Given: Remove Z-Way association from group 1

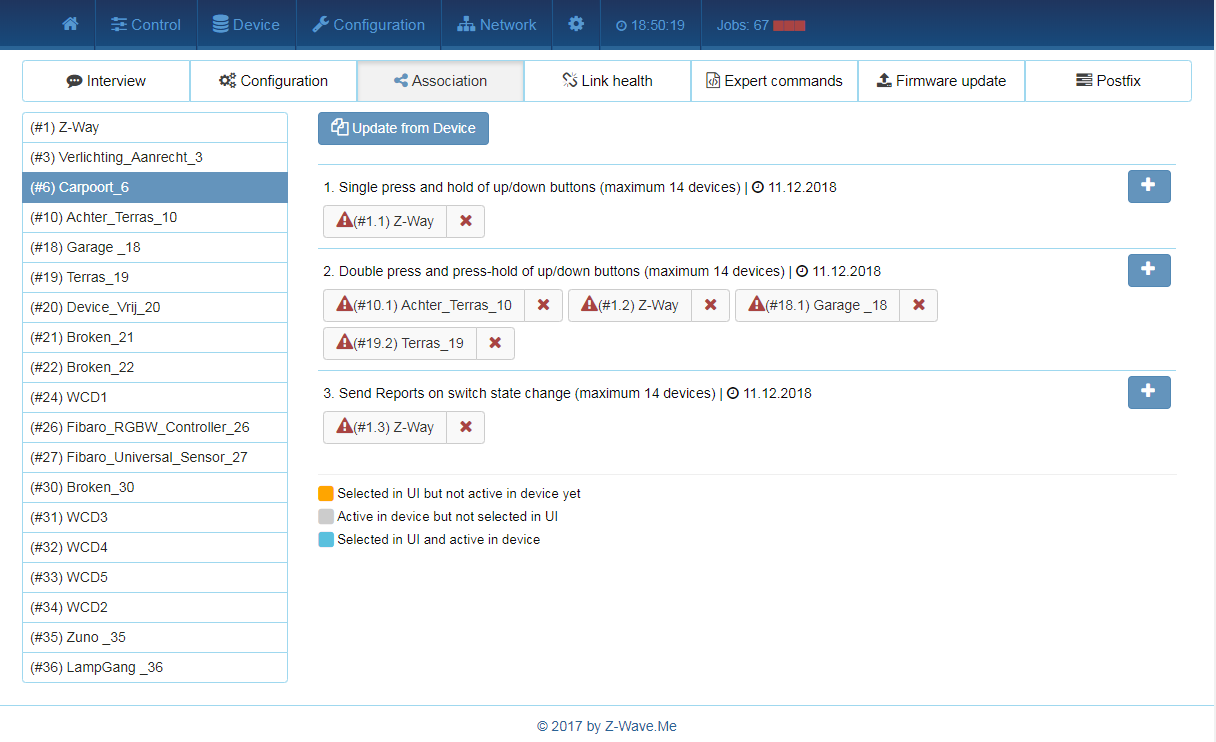Looking at the screenshot, I should pyautogui.click(x=465, y=221).
